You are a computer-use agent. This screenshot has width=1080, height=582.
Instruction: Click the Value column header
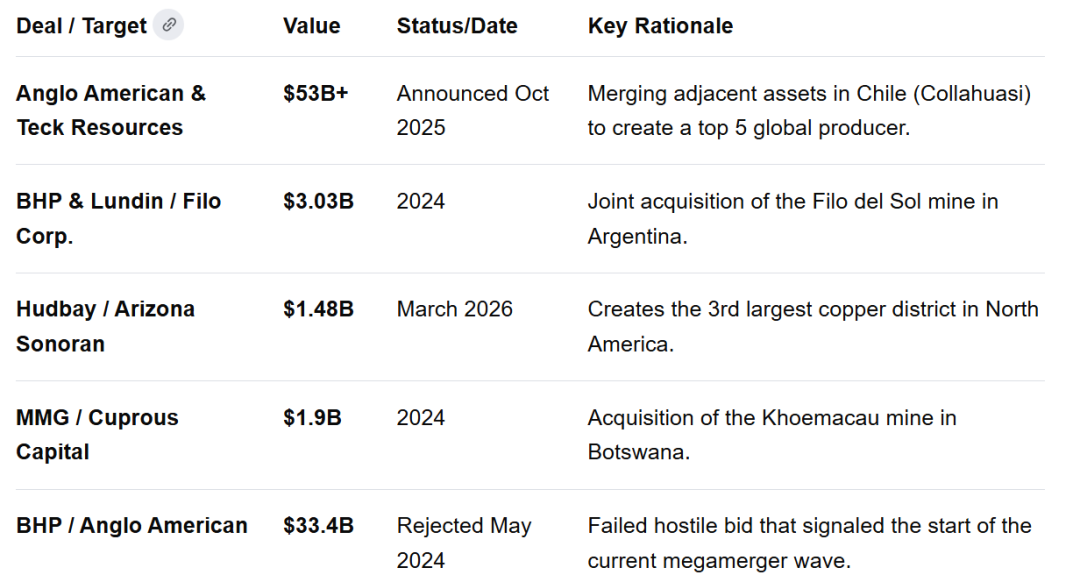(x=311, y=26)
